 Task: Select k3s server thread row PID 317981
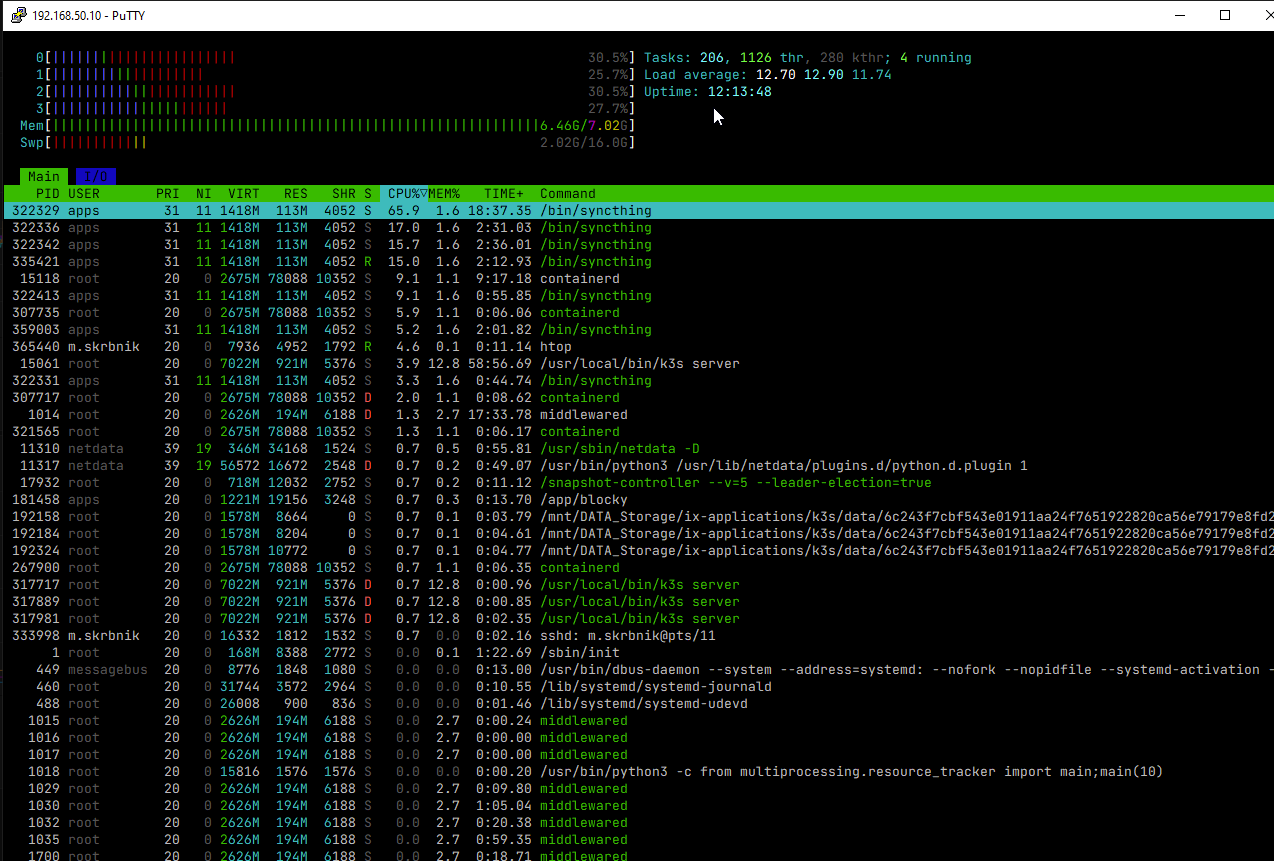[x=639, y=619]
